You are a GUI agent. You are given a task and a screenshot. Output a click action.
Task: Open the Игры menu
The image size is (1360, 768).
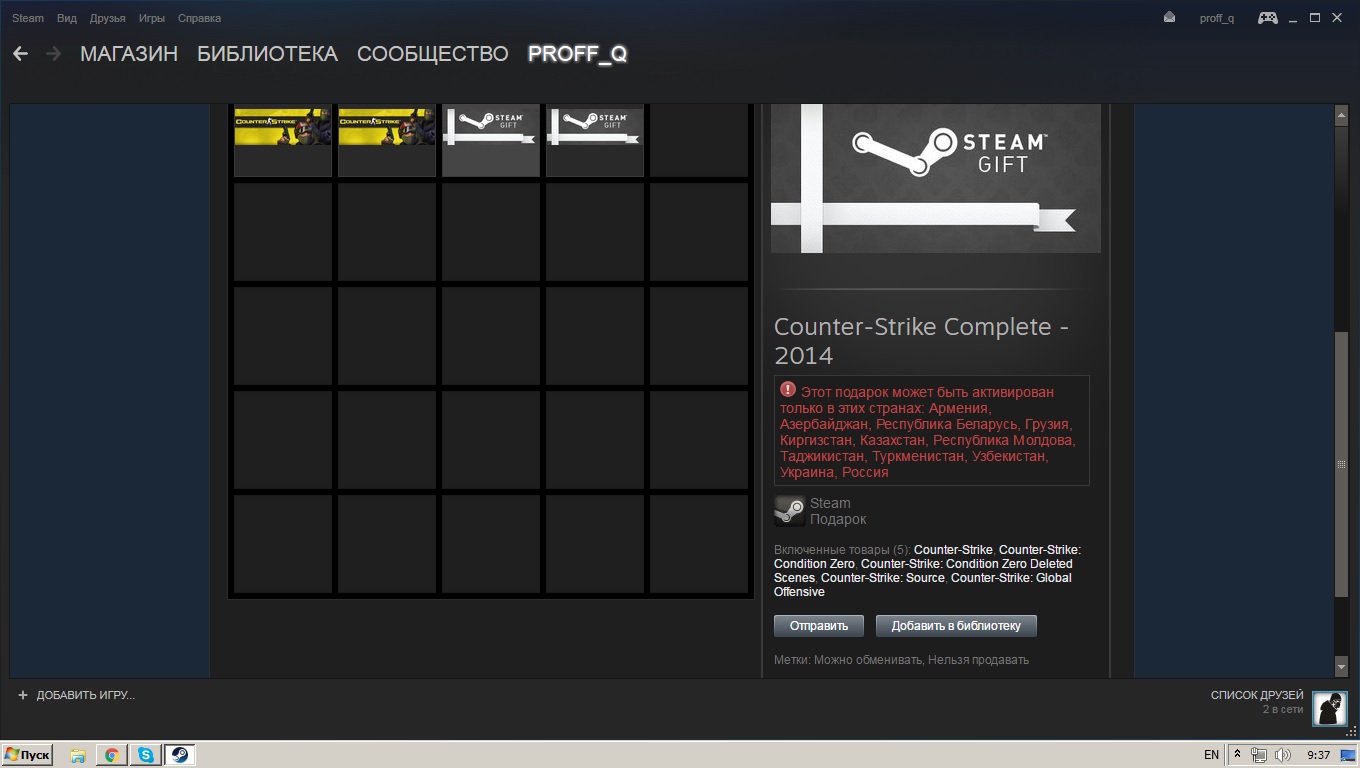[152, 18]
